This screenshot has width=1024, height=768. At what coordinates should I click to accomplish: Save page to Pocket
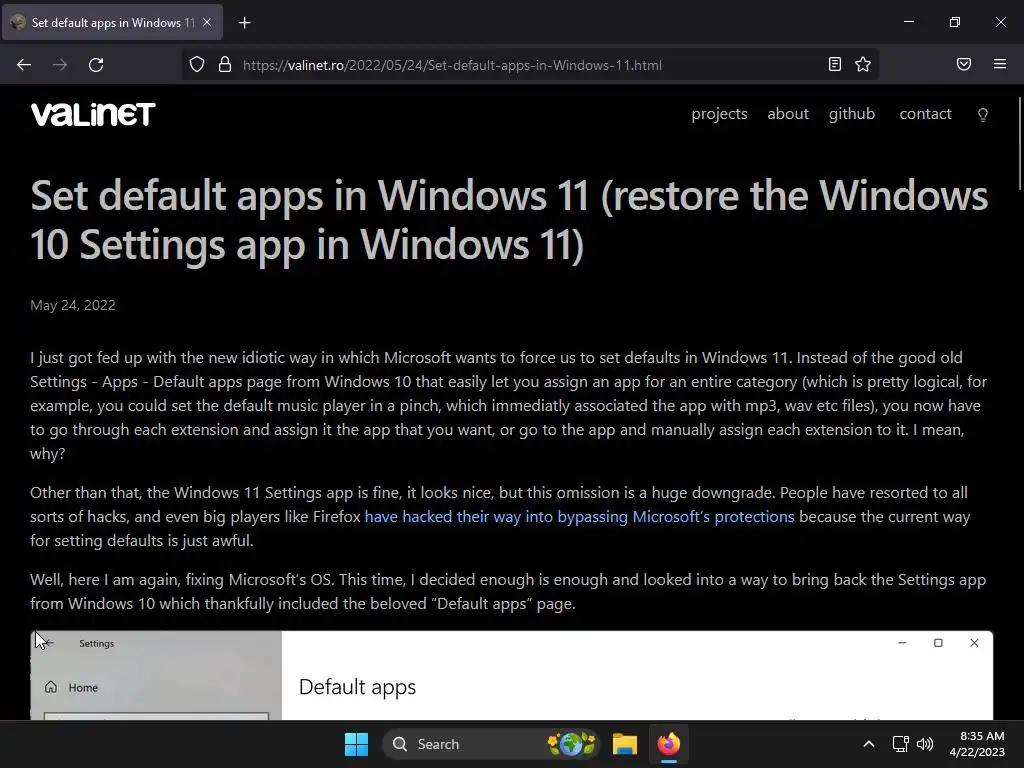click(x=964, y=64)
